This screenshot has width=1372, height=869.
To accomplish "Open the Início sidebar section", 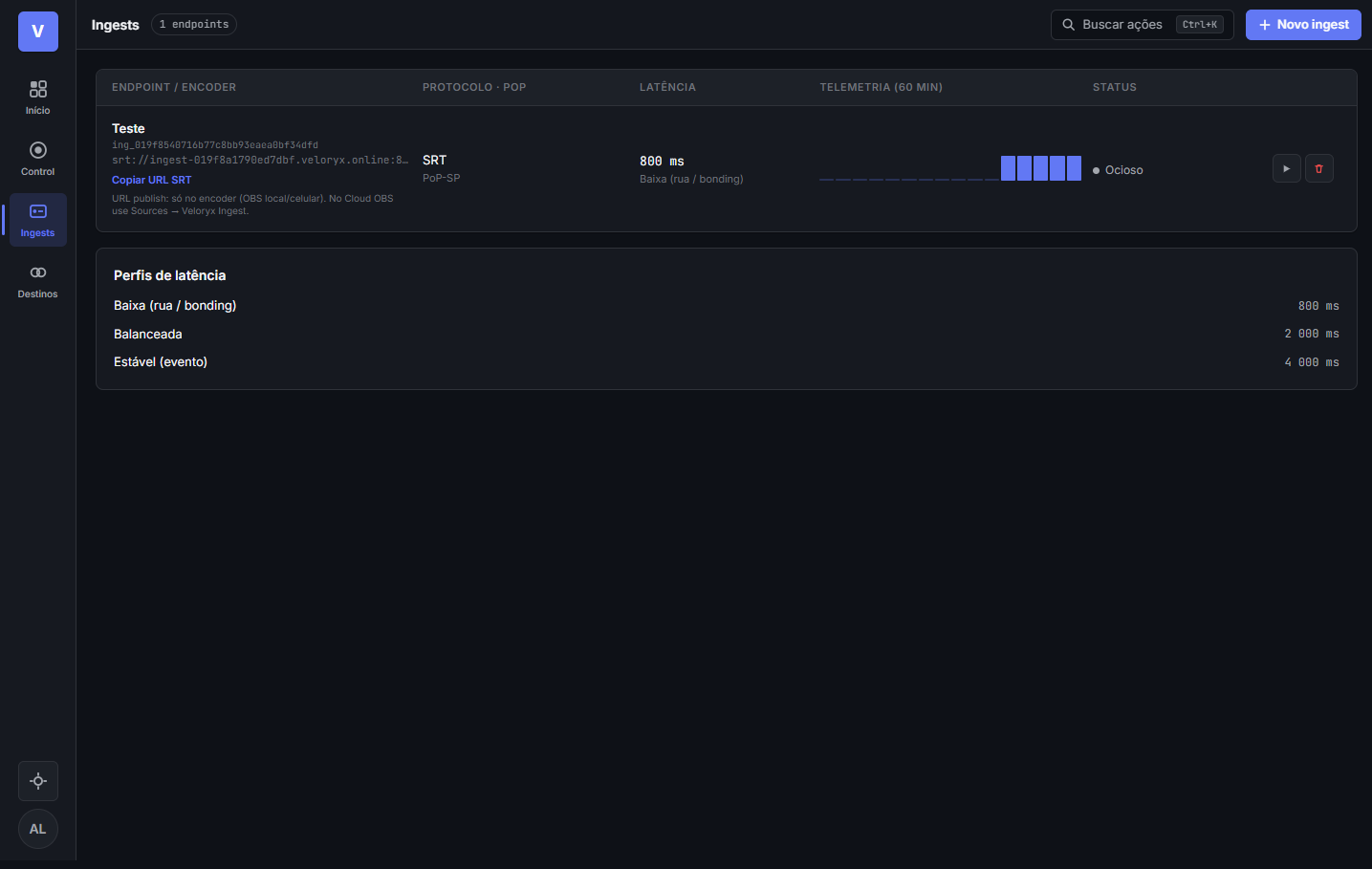I will [x=38, y=98].
